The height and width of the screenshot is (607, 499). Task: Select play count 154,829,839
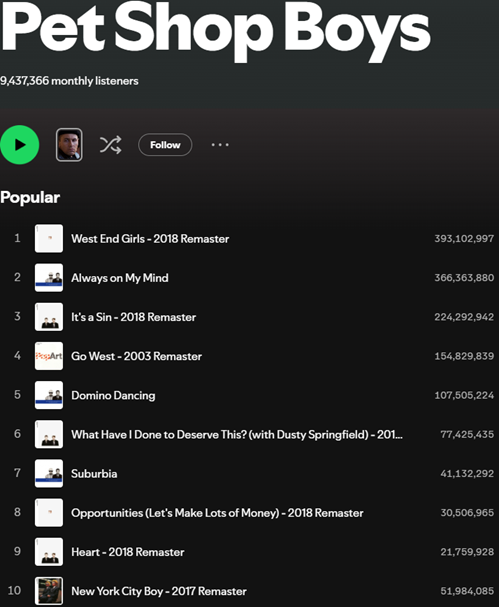click(464, 356)
